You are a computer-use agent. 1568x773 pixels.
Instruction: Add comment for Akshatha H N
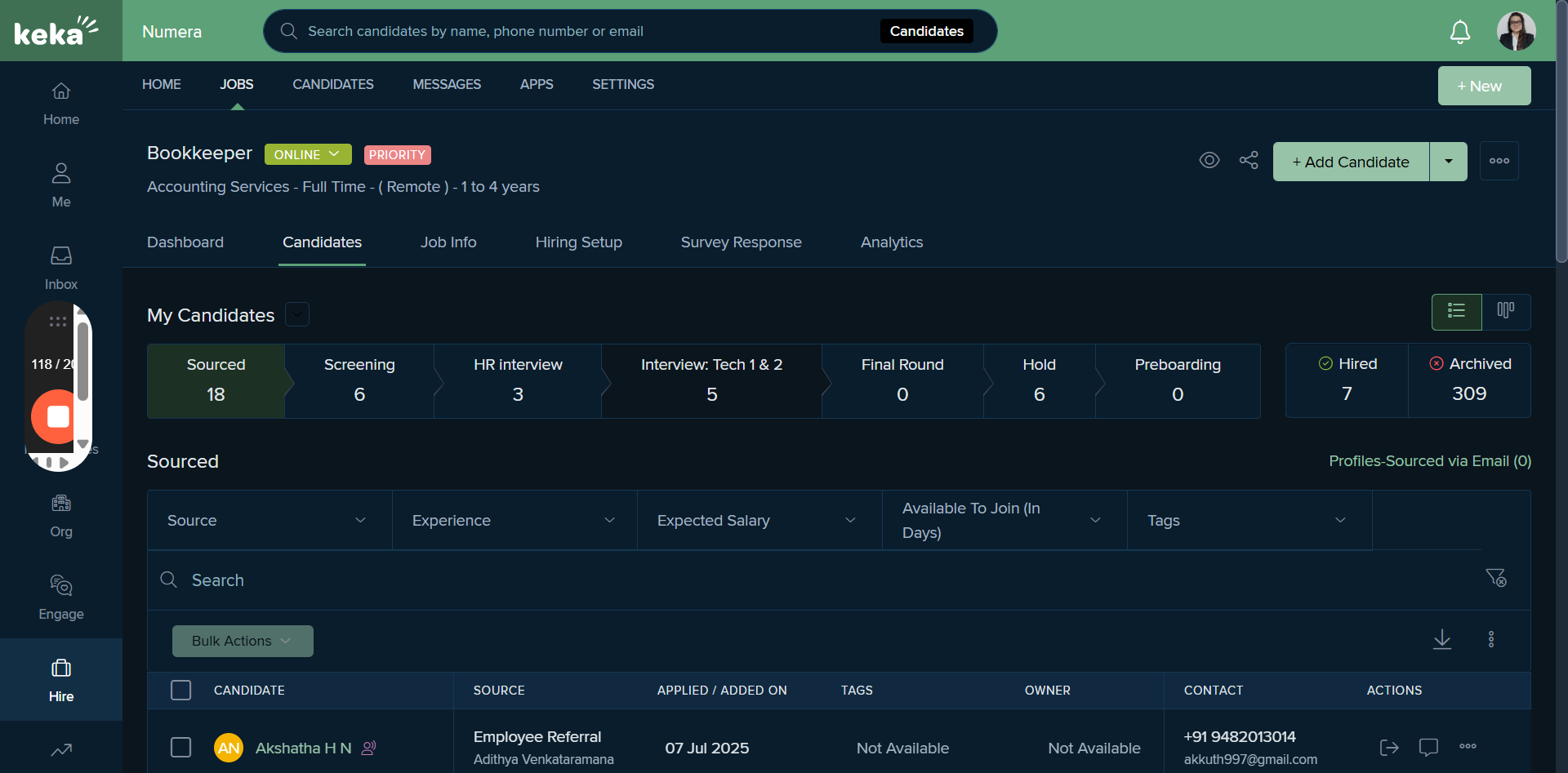click(1428, 747)
